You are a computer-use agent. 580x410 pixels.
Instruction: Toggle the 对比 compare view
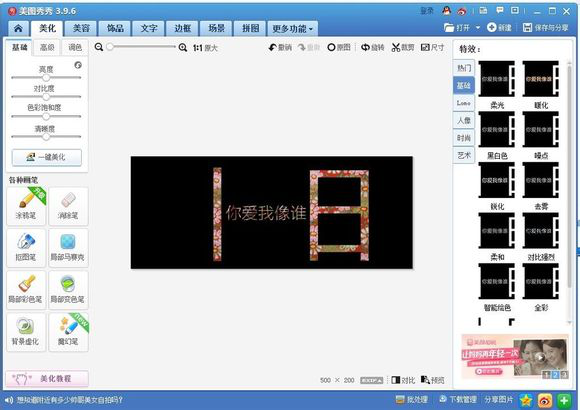point(403,380)
